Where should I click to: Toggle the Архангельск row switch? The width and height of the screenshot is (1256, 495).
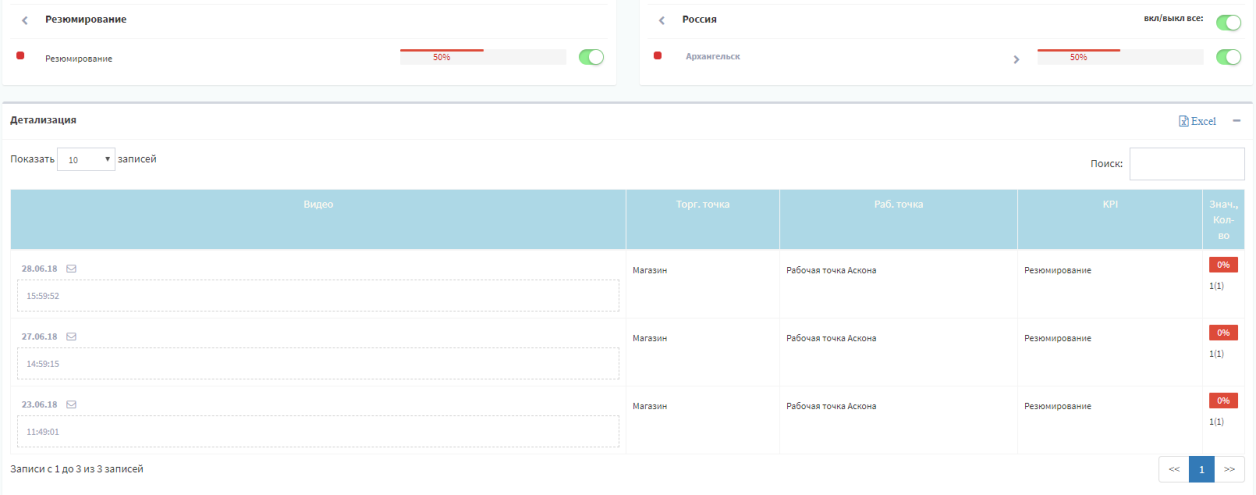click(1228, 57)
